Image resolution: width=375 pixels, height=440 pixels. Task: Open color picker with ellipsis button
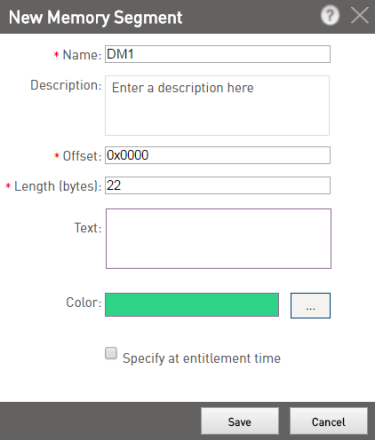point(310,306)
